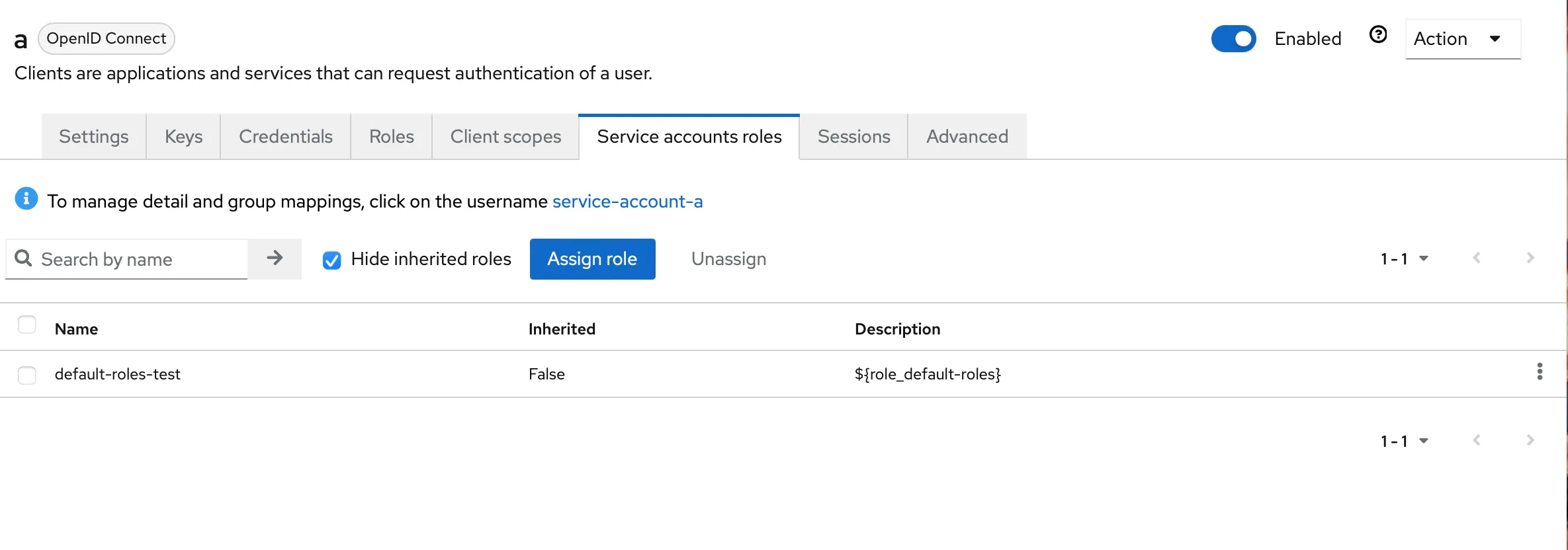1568x550 pixels.
Task: Select the default-roles-test row checkbox
Action: pos(27,375)
